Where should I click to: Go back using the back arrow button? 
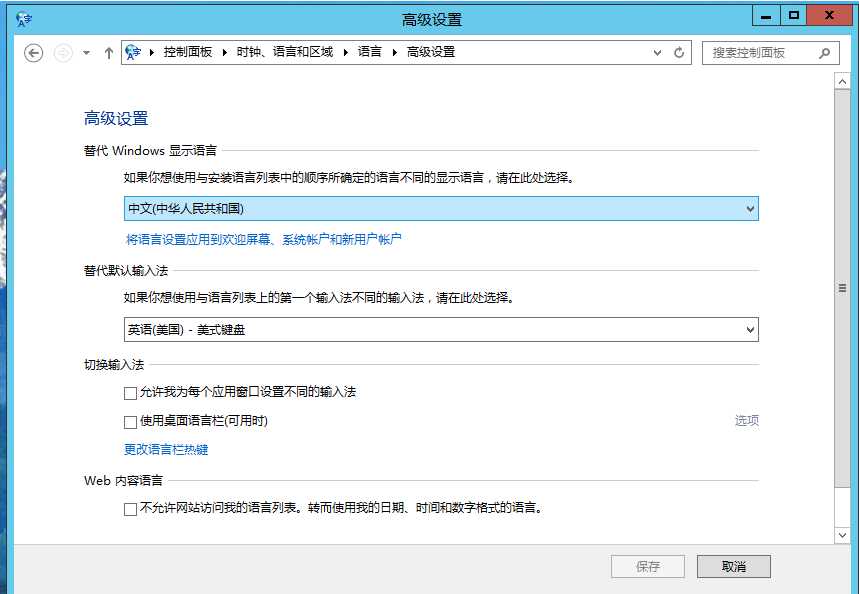33,53
